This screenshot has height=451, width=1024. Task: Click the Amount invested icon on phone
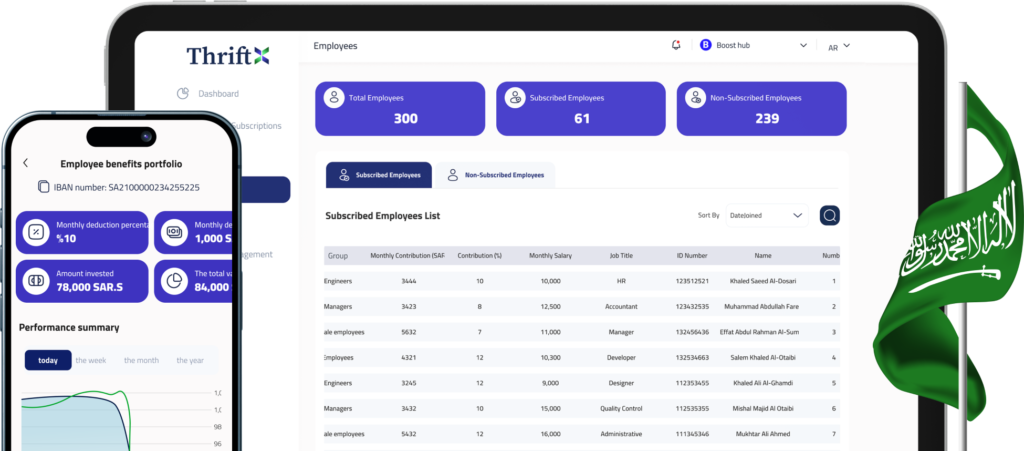(x=37, y=281)
